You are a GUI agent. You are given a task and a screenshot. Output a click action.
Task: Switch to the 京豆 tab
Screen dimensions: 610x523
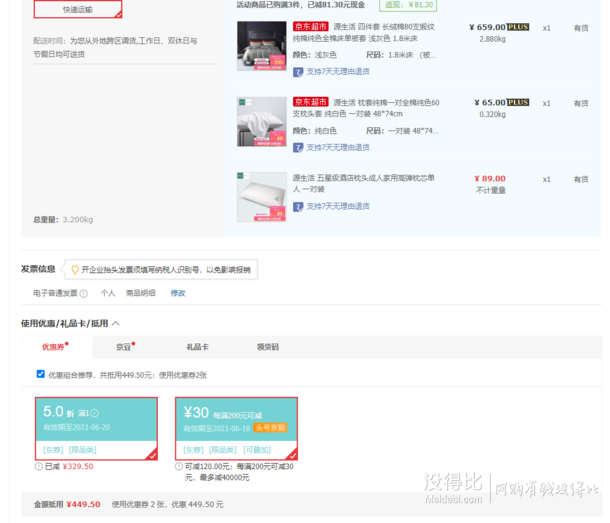click(124, 347)
